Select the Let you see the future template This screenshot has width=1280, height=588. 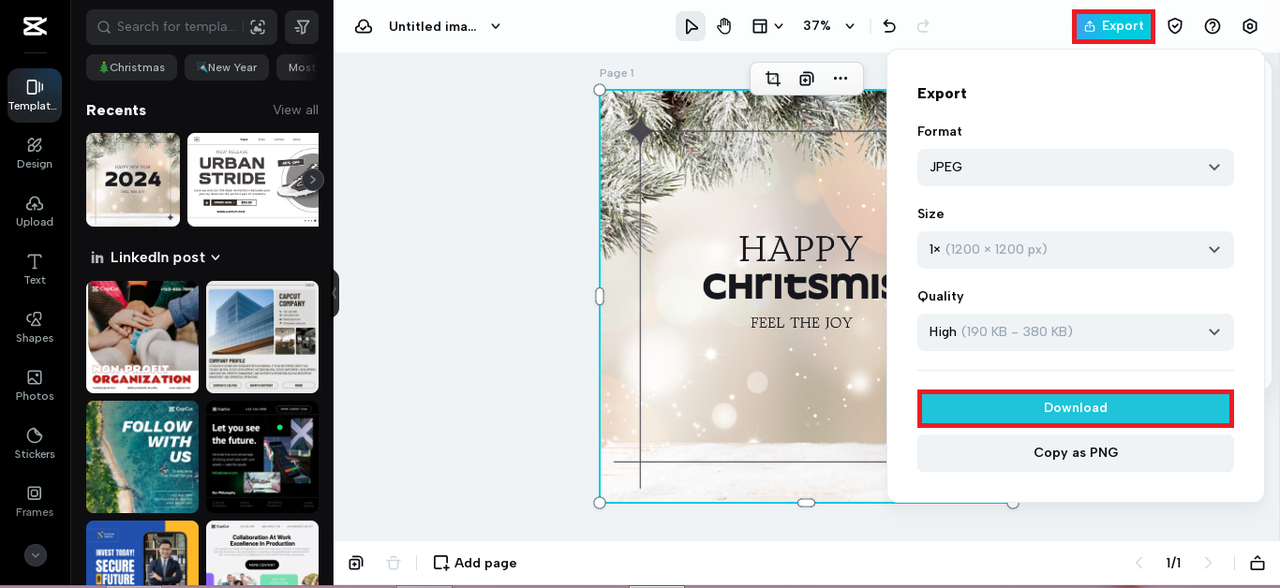pyautogui.click(x=262, y=457)
